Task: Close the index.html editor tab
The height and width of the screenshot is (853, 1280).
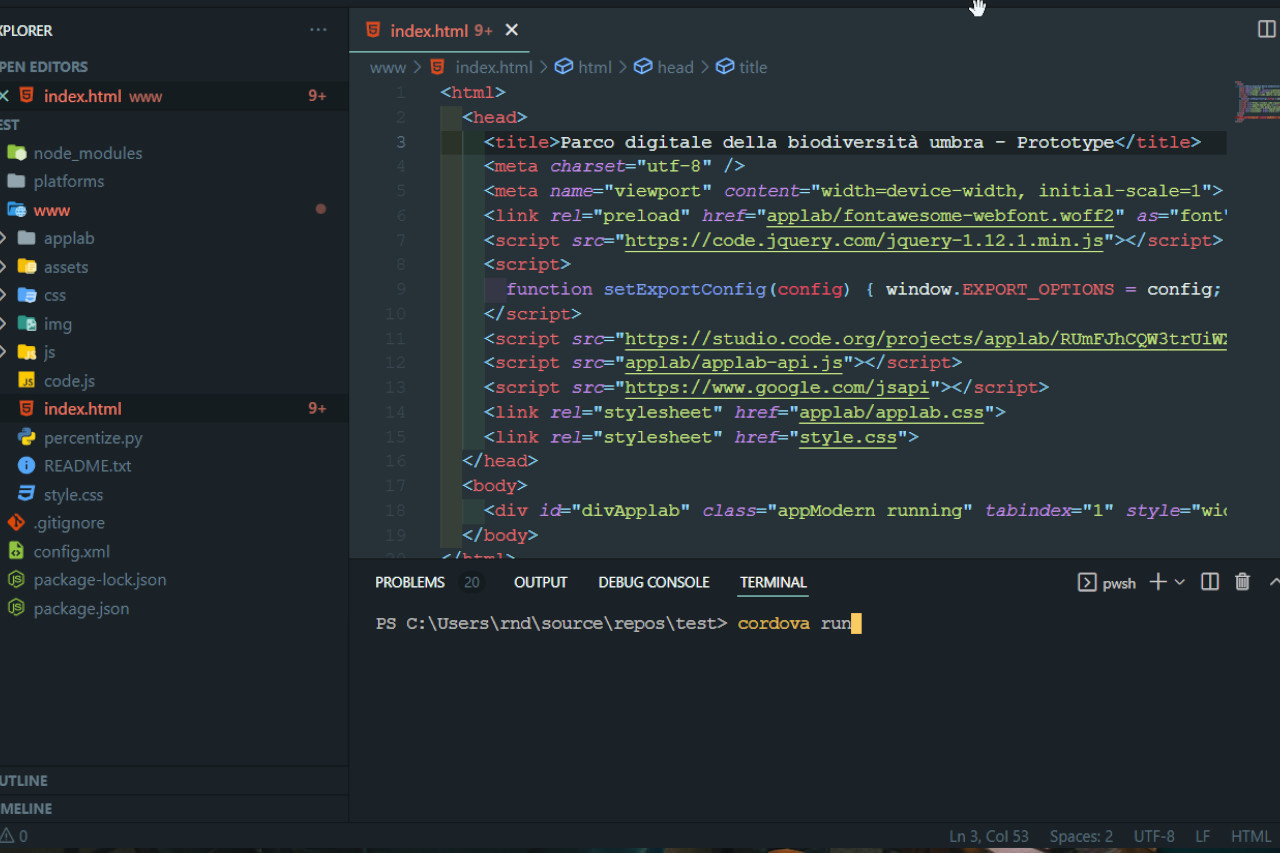Action: [511, 31]
